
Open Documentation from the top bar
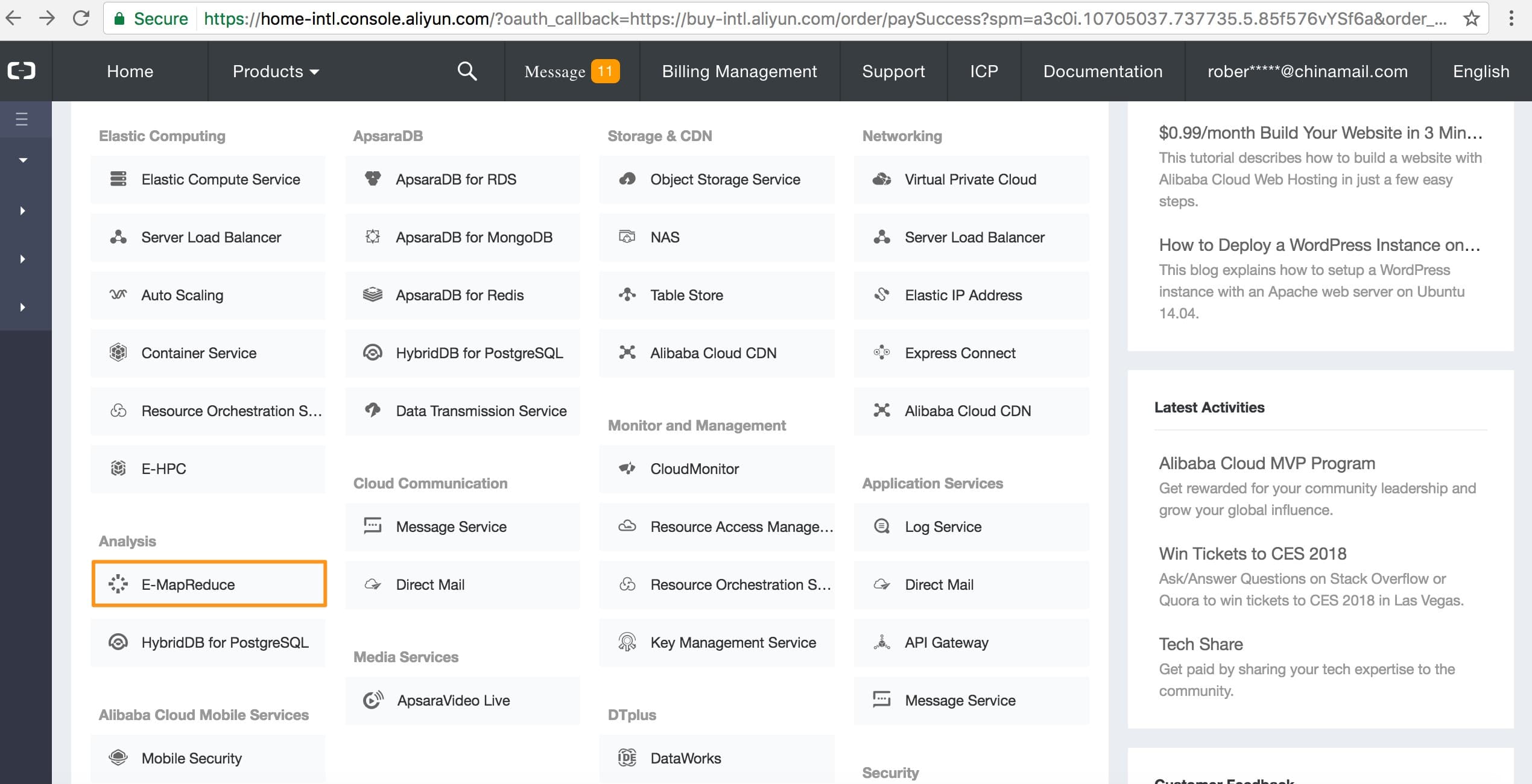pyautogui.click(x=1103, y=71)
